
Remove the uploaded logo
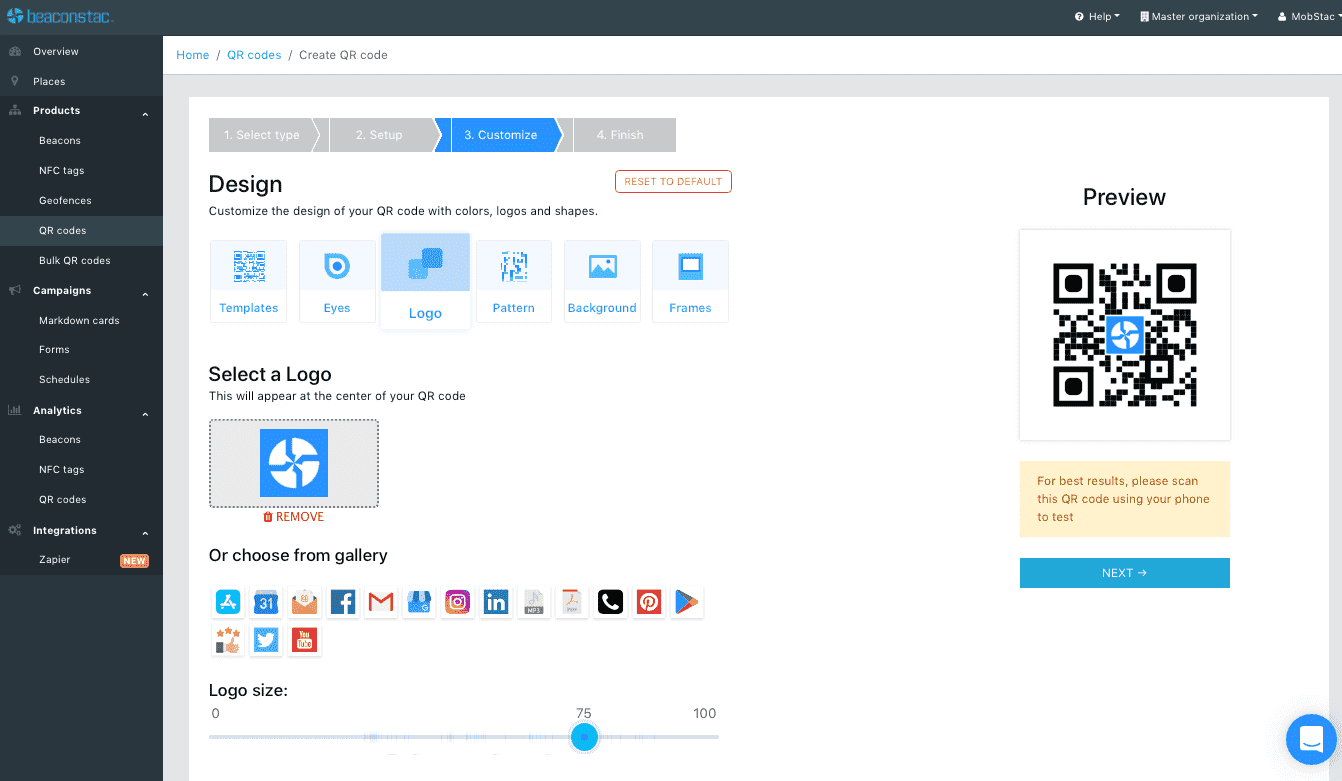click(x=294, y=517)
